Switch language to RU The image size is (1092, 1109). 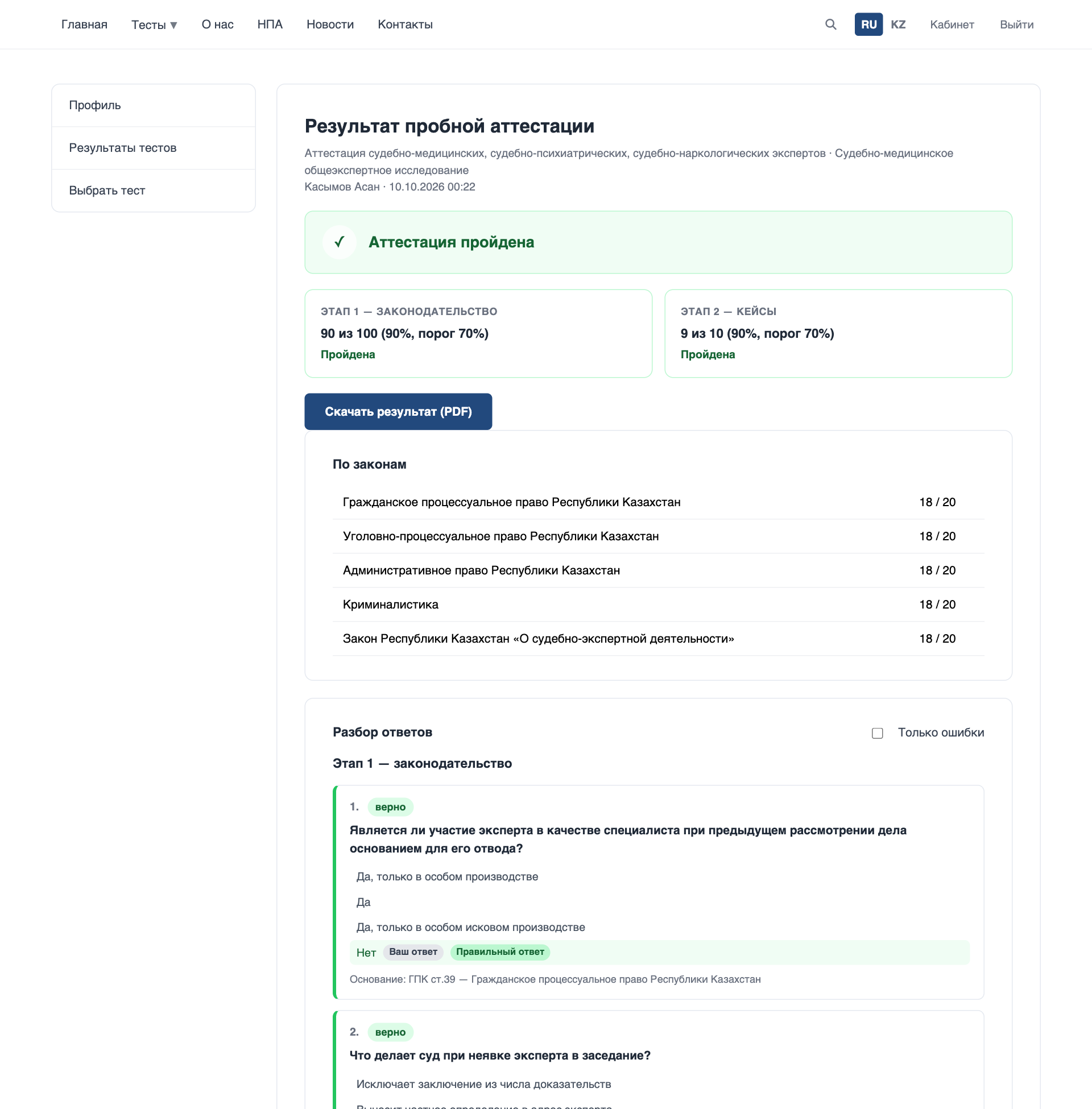pos(868,24)
